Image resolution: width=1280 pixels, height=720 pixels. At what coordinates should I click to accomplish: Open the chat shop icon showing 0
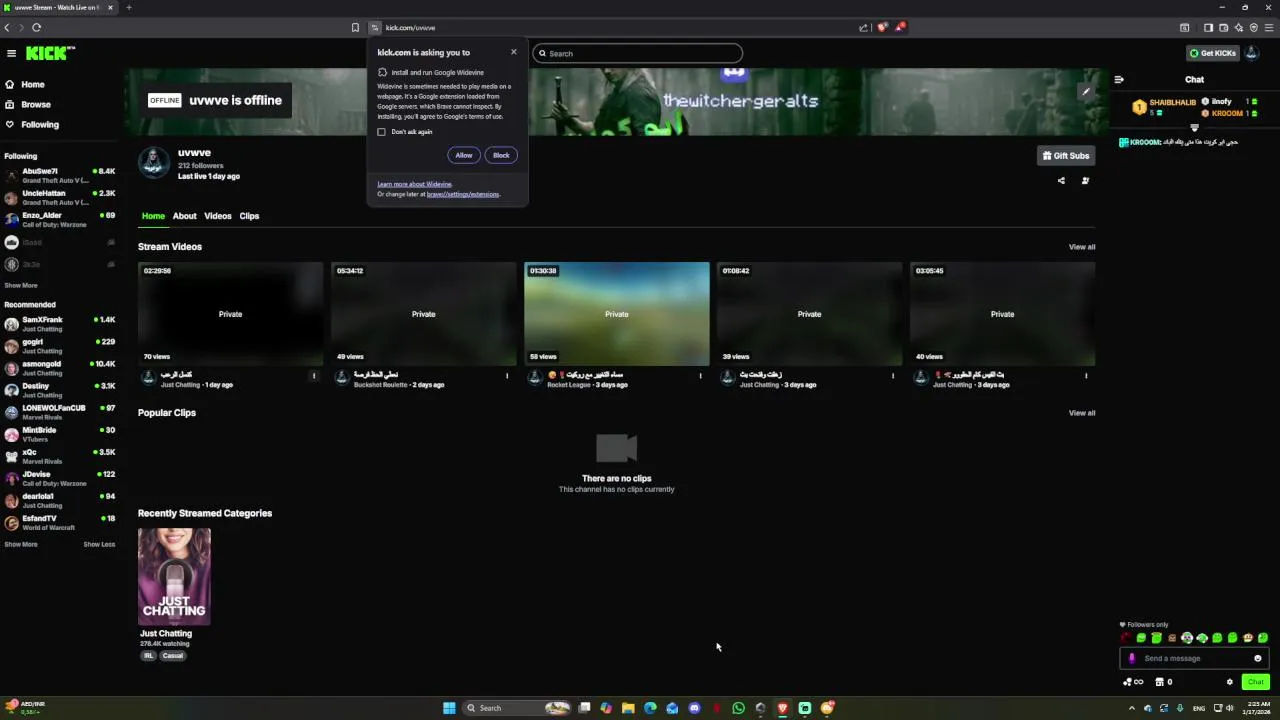coord(1163,682)
